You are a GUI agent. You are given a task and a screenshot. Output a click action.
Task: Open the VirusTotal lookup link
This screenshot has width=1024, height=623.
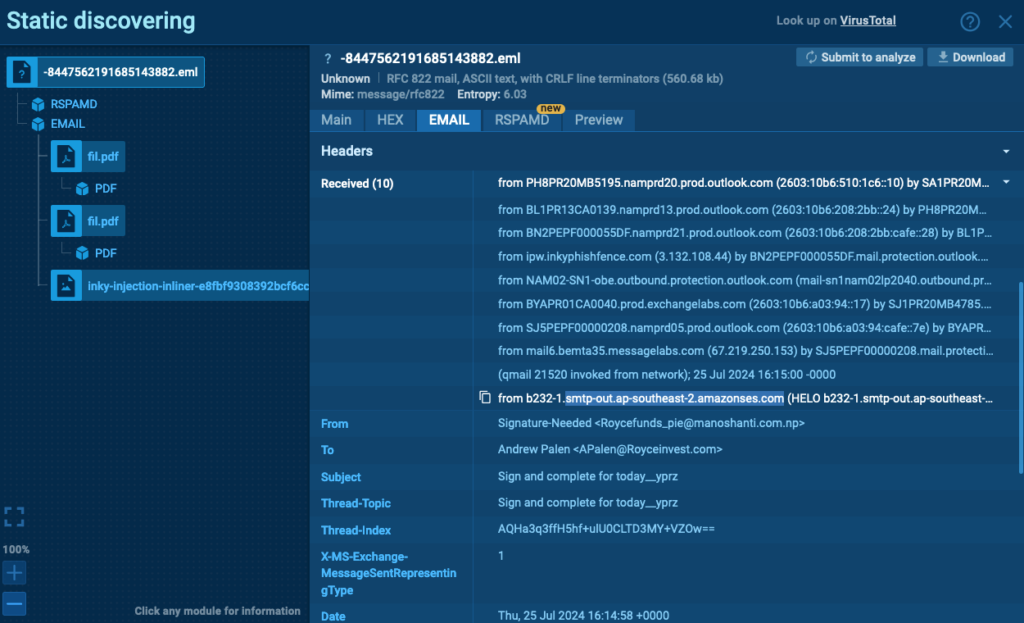(866, 21)
